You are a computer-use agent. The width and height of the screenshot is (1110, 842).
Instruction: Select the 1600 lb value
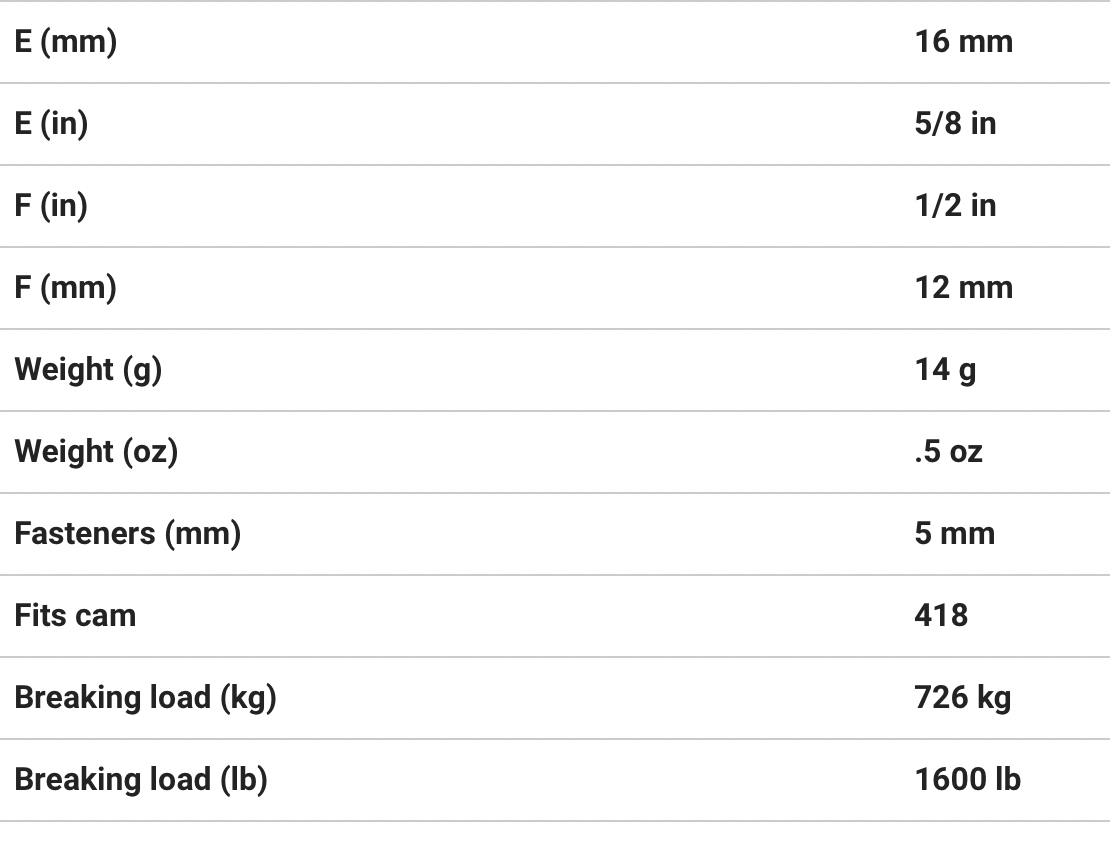coord(967,780)
